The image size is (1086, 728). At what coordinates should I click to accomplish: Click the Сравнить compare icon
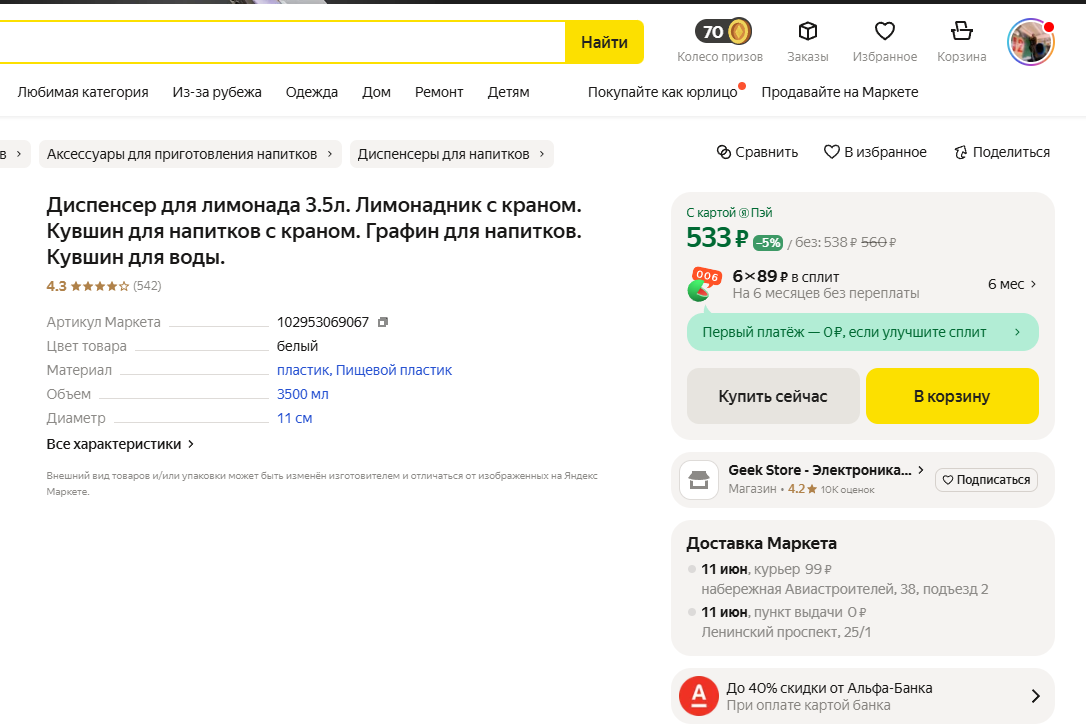coord(725,152)
